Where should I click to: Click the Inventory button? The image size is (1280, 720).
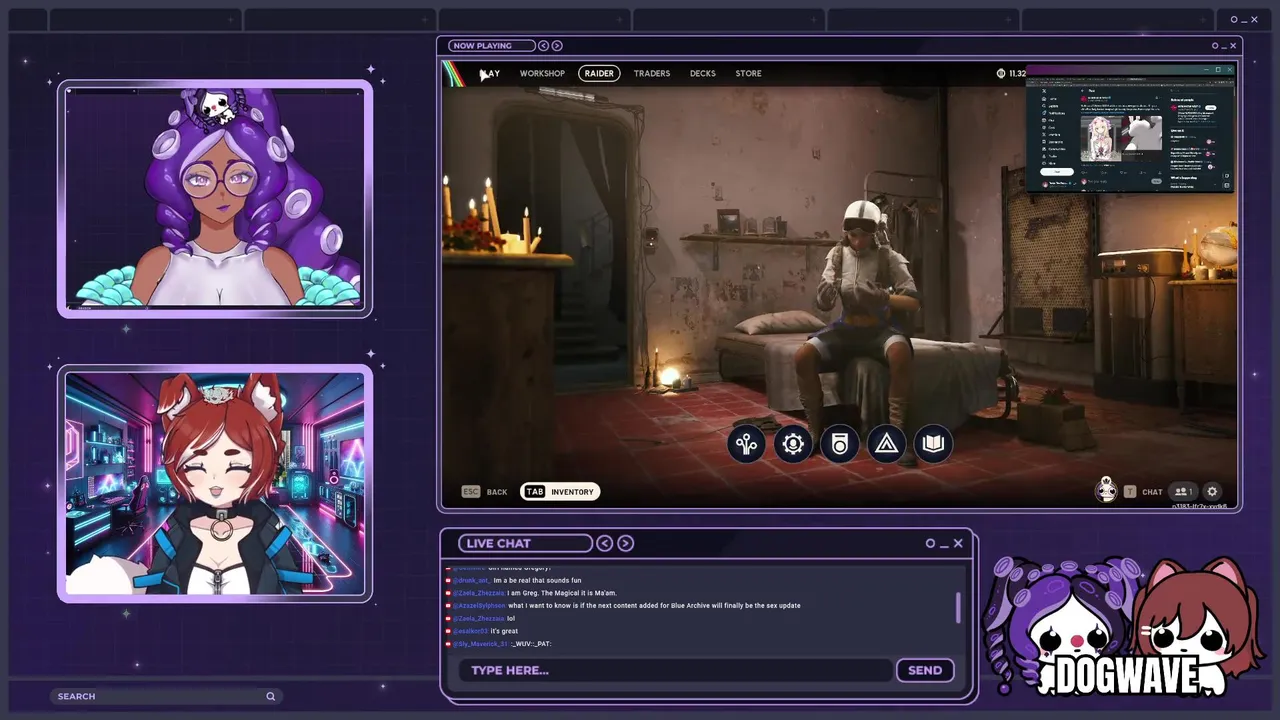coord(560,492)
